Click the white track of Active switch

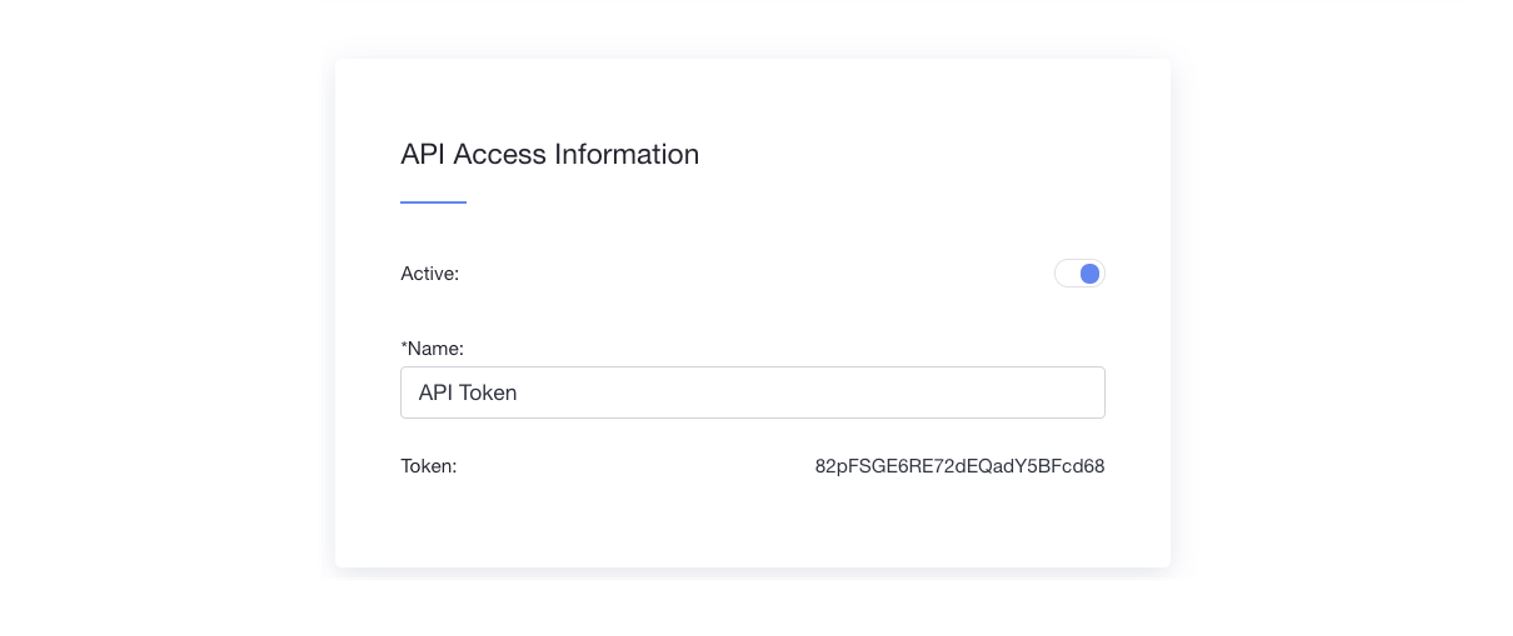pos(1066,273)
